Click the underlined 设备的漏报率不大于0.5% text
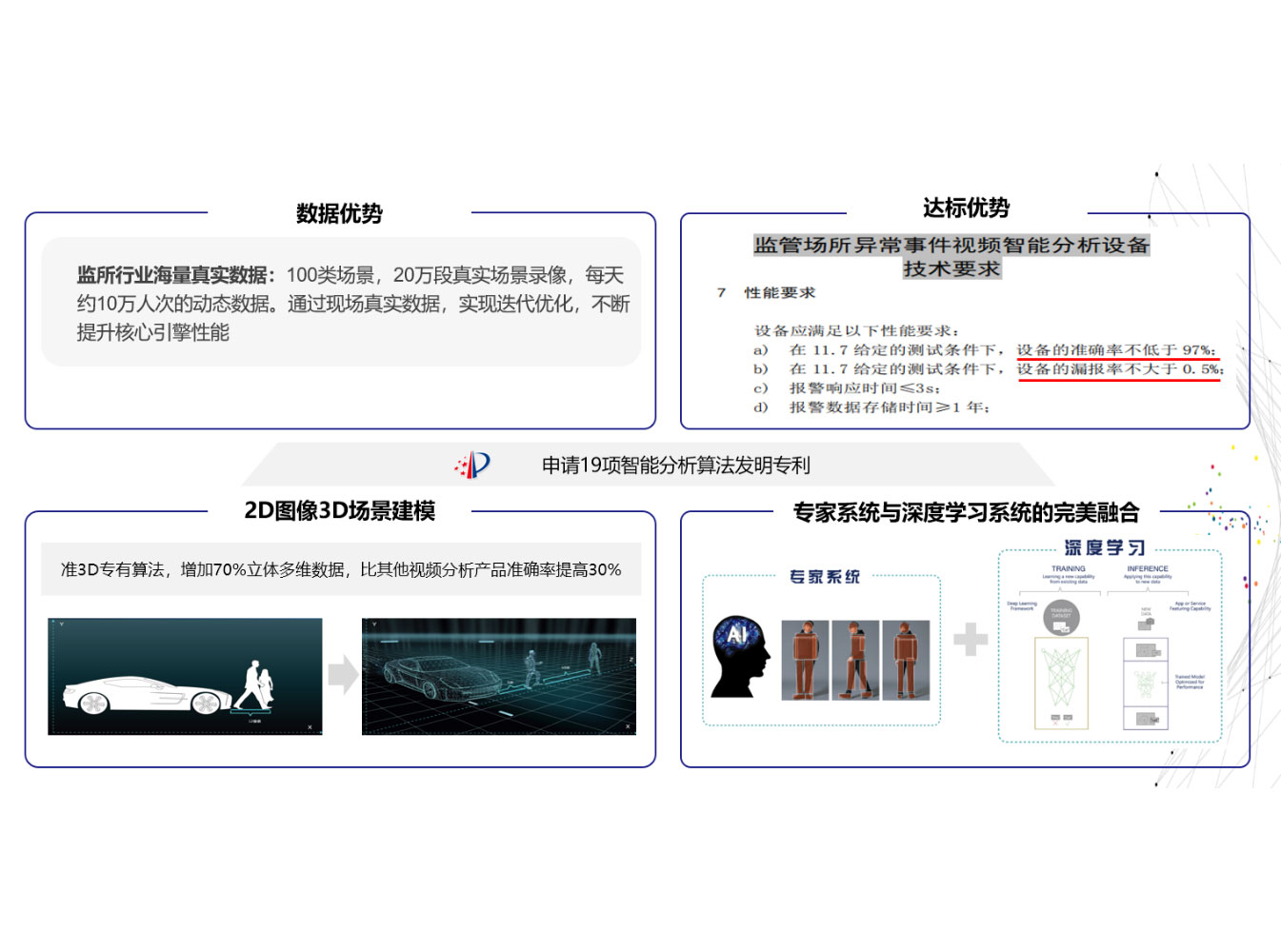 1119,369
